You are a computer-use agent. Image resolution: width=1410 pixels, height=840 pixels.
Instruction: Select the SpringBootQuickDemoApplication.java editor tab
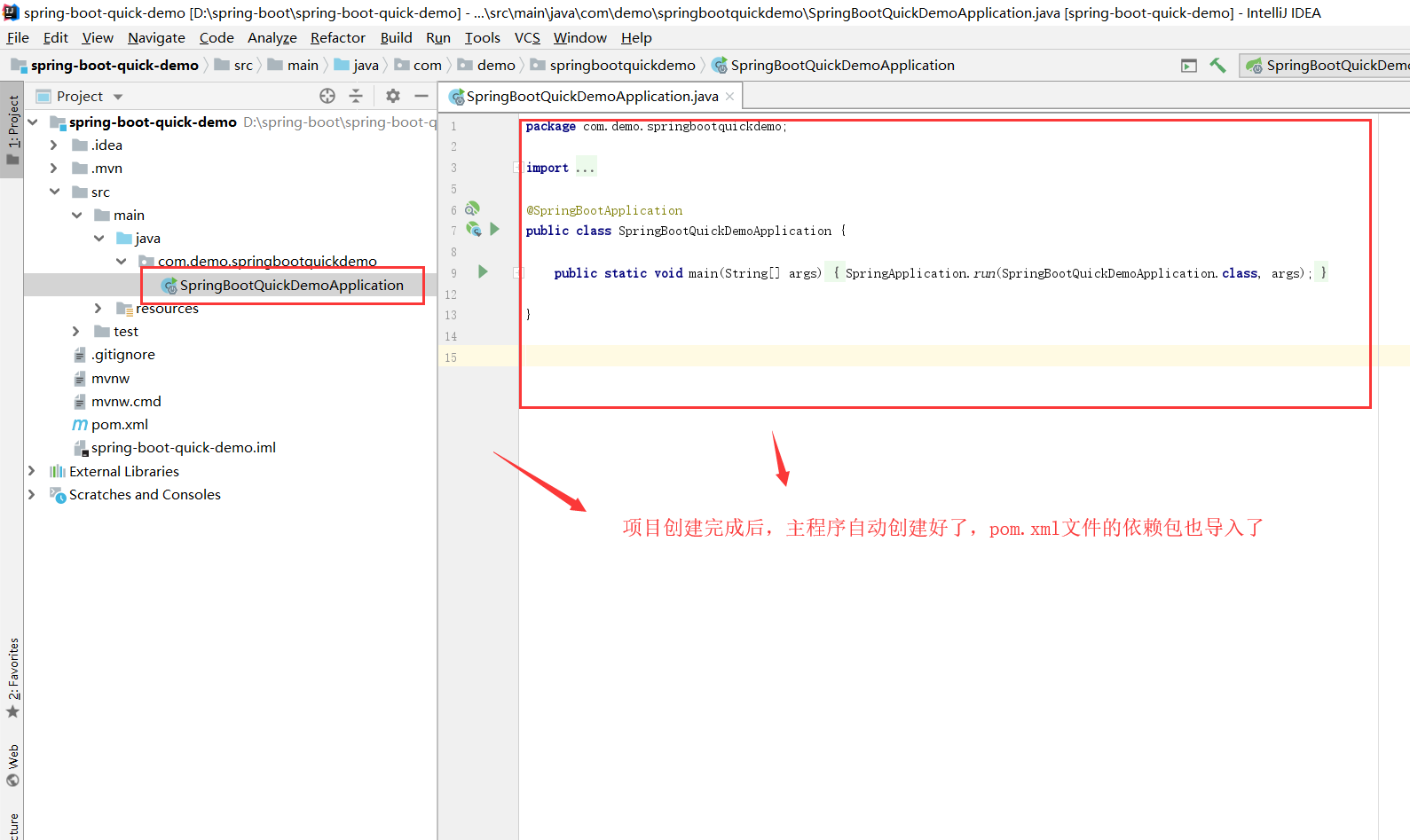pos(592,96)
